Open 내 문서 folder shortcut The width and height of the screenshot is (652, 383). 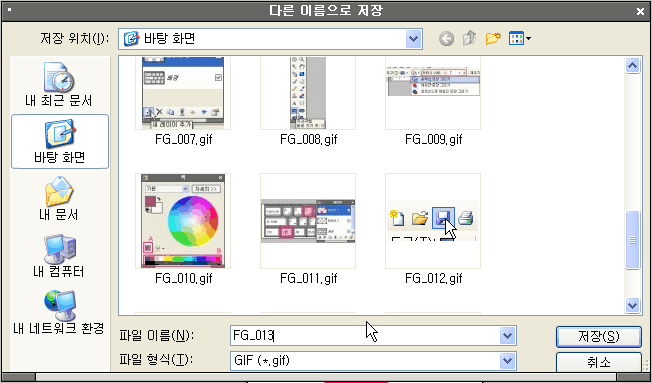pyautogui.click(x=59, y=198)
